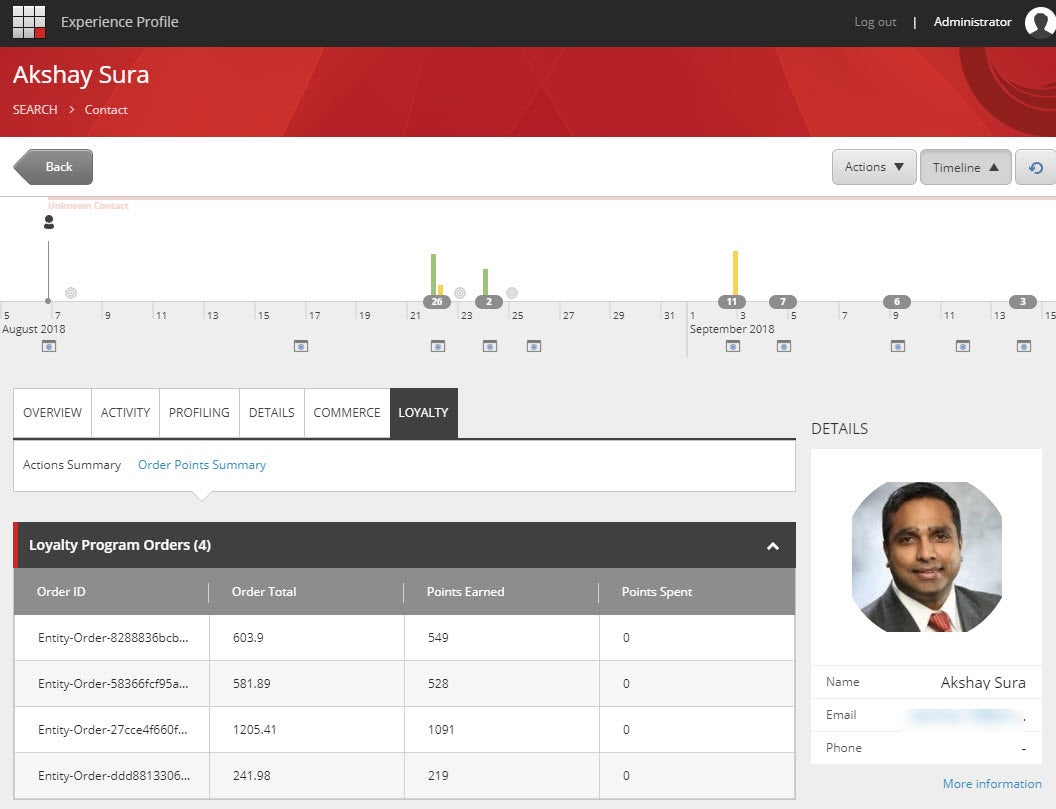This screenshot has height=809, width=1056.
Task: Click the visit icon below August 24
Action: pos(489,346)
